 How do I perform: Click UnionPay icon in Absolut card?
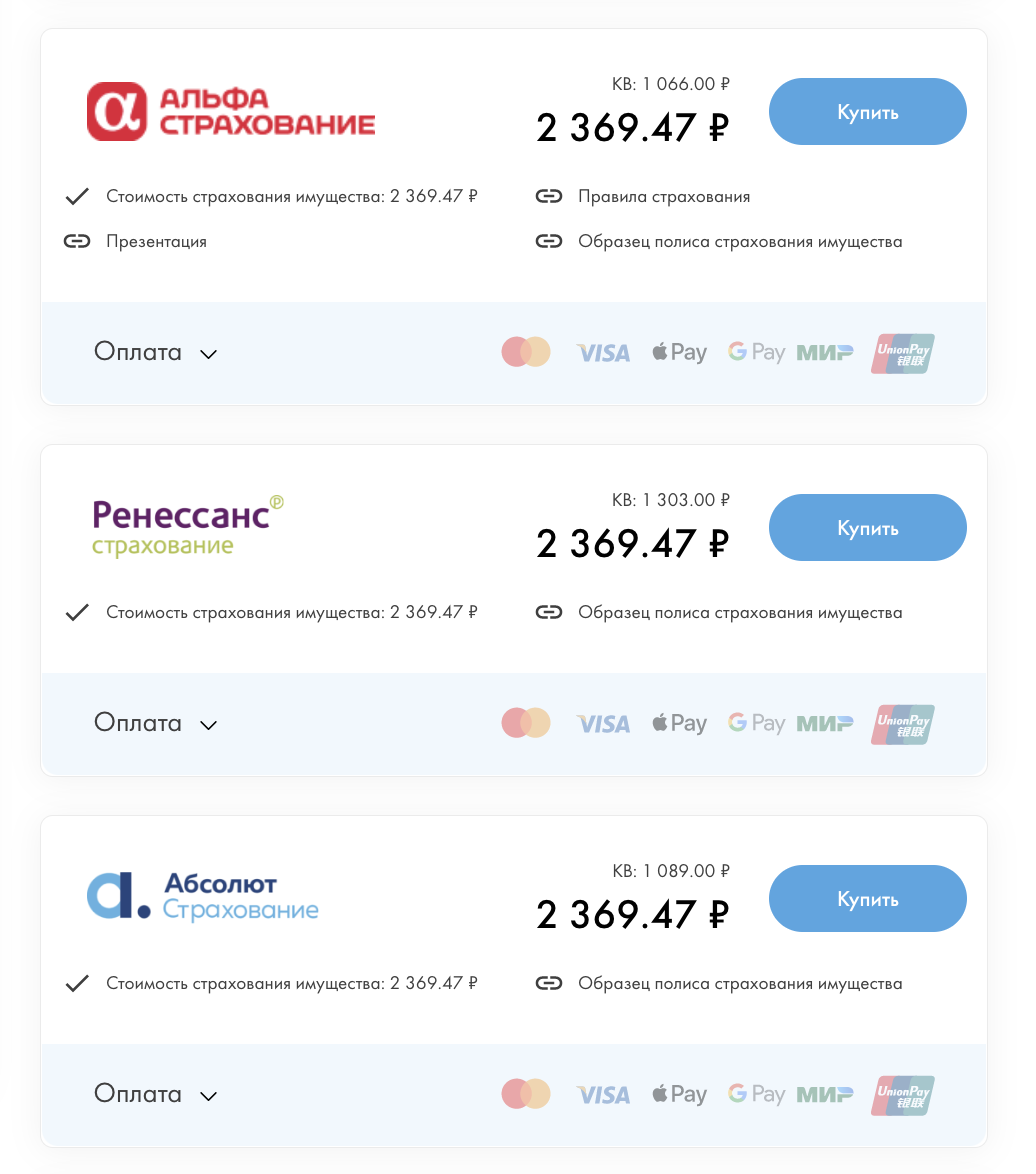pos(903,1094)
